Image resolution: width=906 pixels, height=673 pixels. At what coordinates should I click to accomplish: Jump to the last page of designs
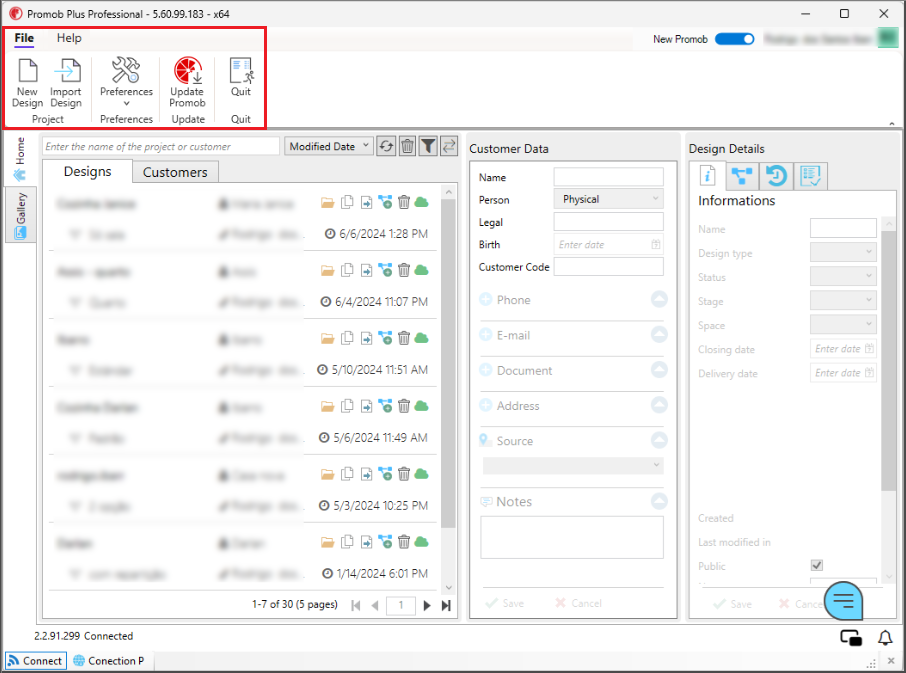pyautogui.click(x=446, y=605)
